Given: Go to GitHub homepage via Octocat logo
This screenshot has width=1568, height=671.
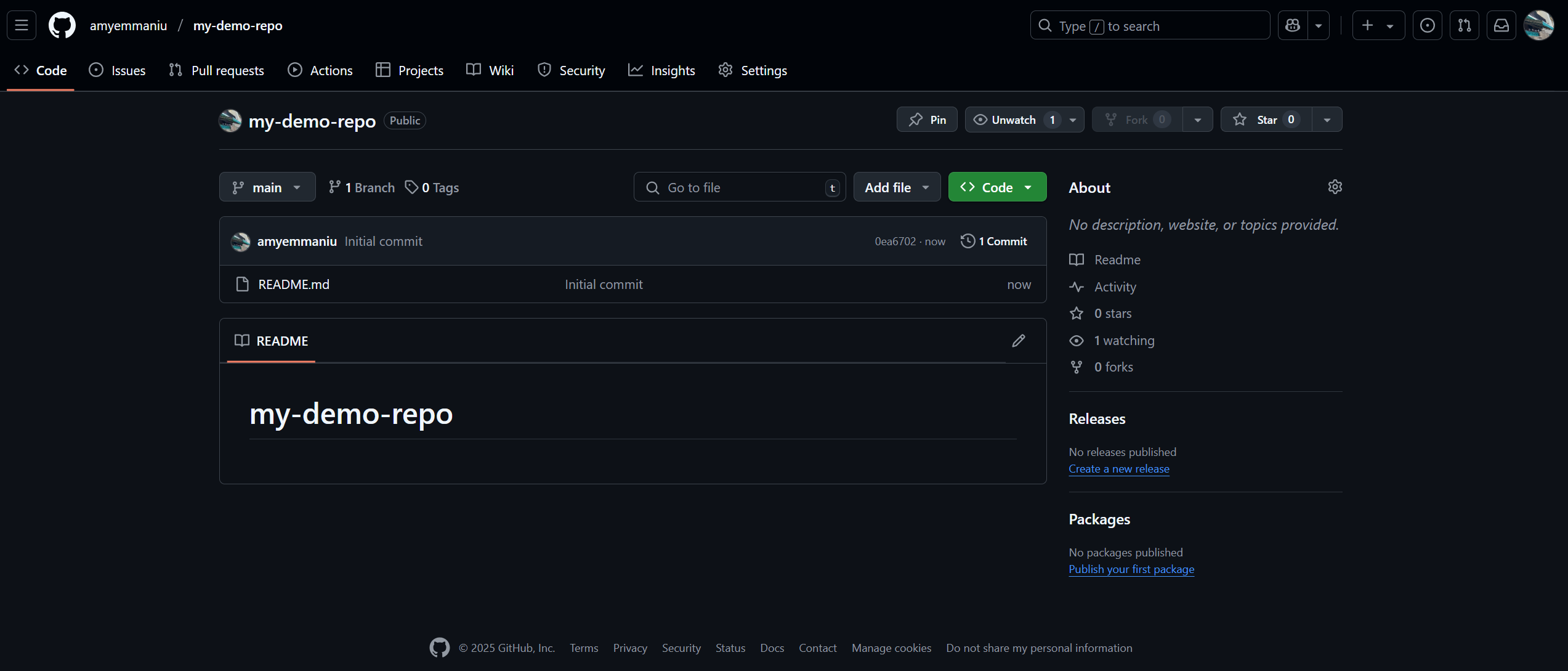Looking at the screenshot, I should tap(62, 25).
